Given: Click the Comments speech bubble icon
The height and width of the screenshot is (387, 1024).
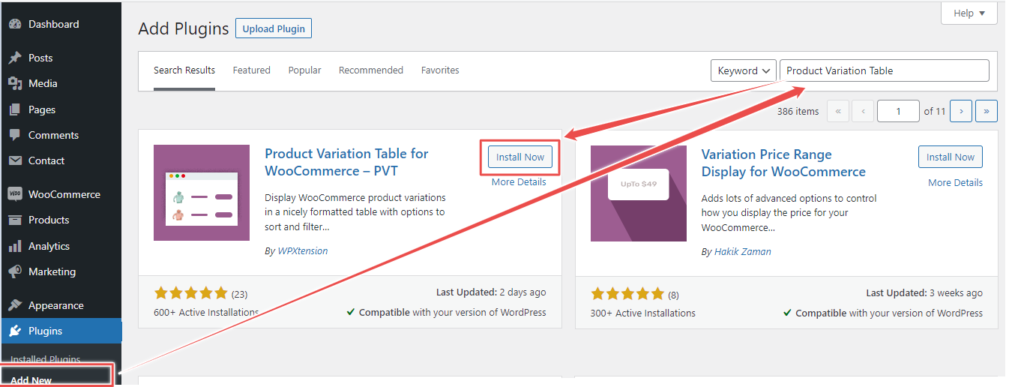Looking at the screenshot, I should (x=15, y=135).
